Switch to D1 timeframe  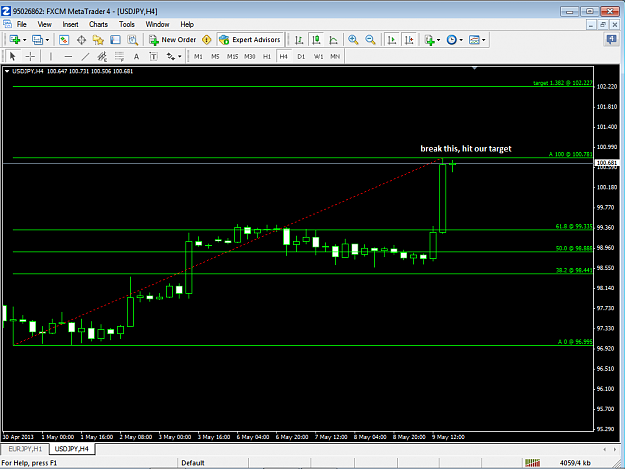(x=301, y=57)
